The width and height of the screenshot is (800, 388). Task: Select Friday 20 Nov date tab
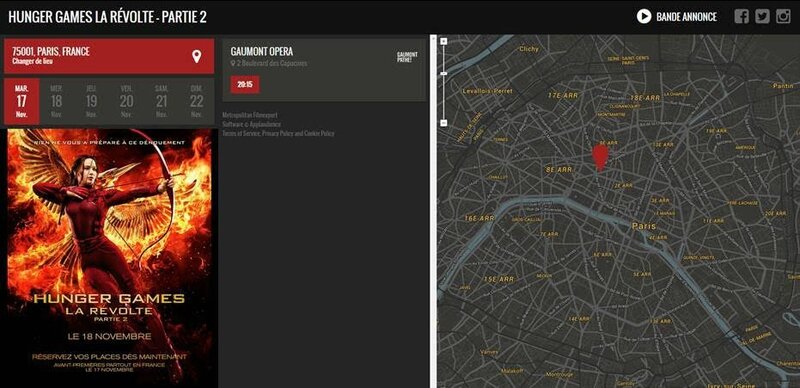tap(127, 101)
